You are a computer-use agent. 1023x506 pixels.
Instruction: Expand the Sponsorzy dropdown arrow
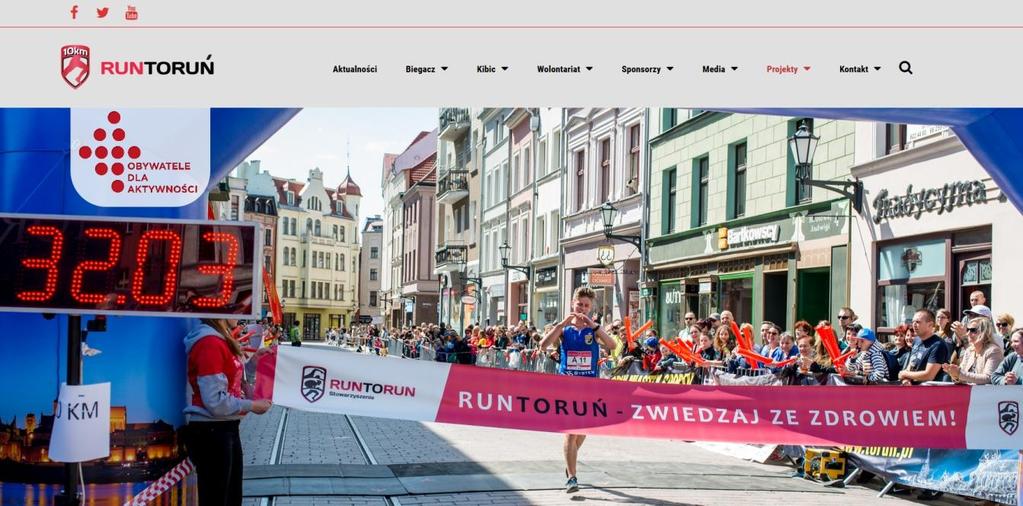coord(670,68)
